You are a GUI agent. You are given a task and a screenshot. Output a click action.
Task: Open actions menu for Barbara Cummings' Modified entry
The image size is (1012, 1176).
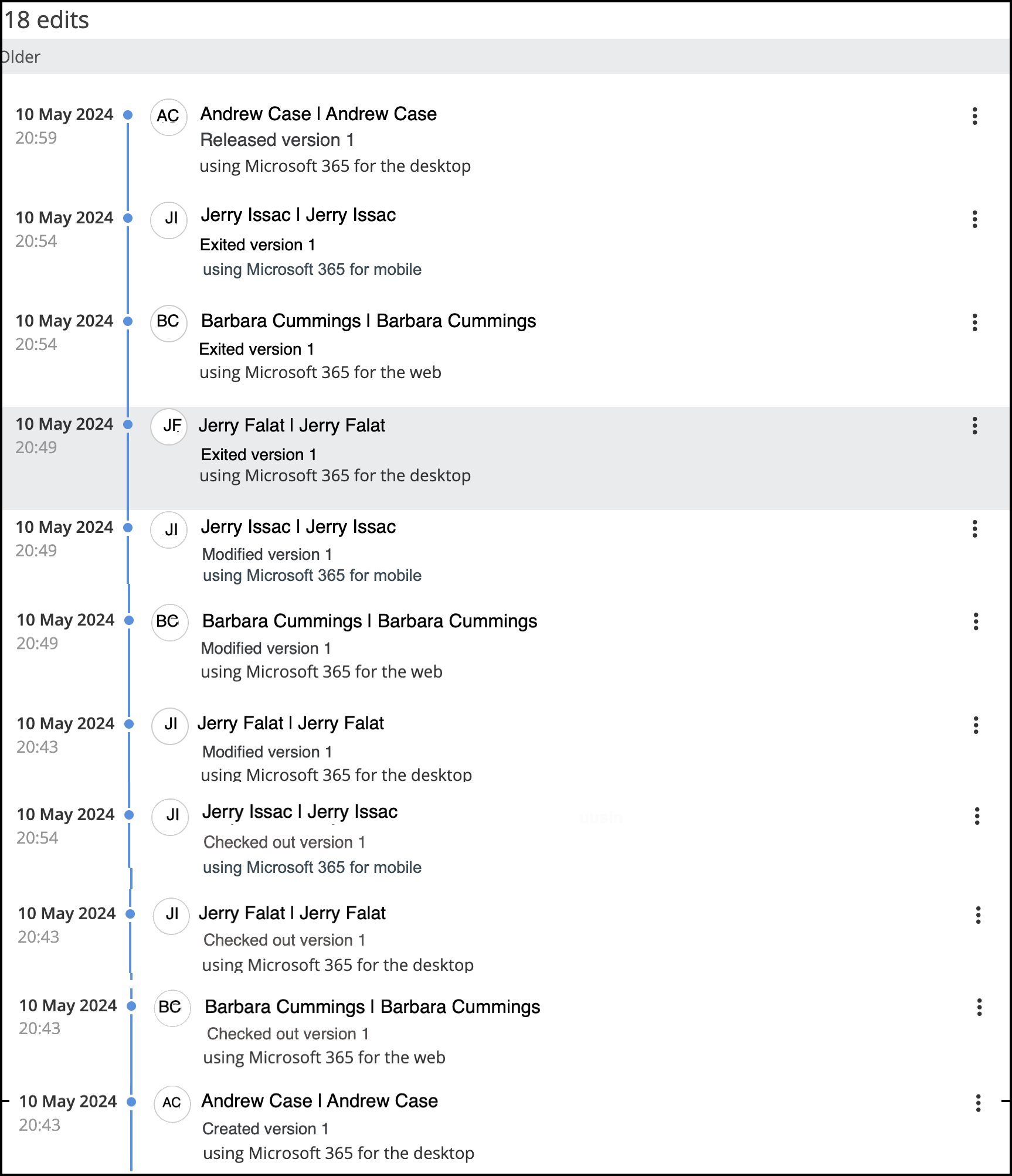tap(976, 623)
